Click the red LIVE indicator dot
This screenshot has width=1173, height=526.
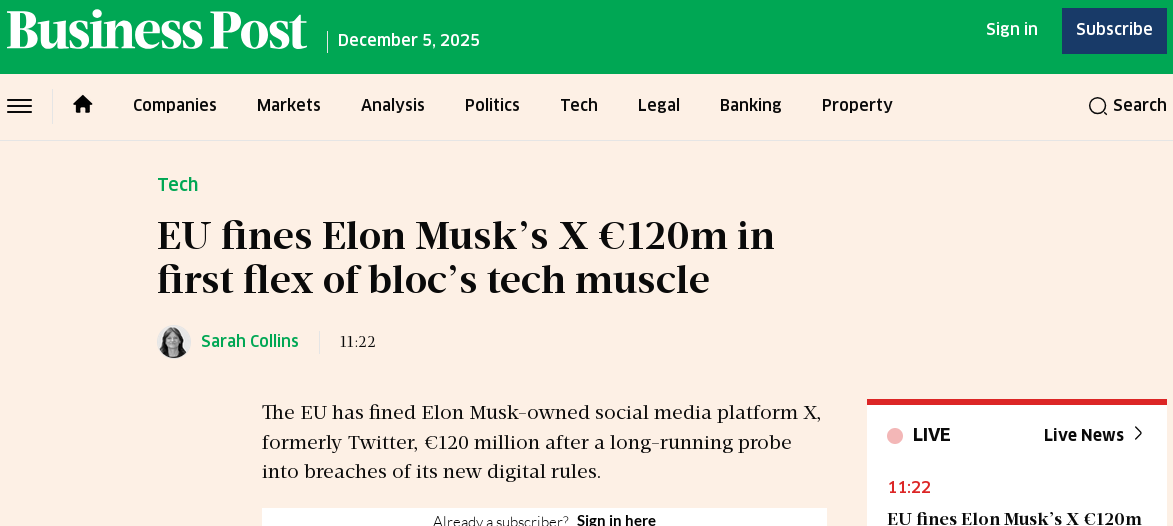[x=895, y=436]
